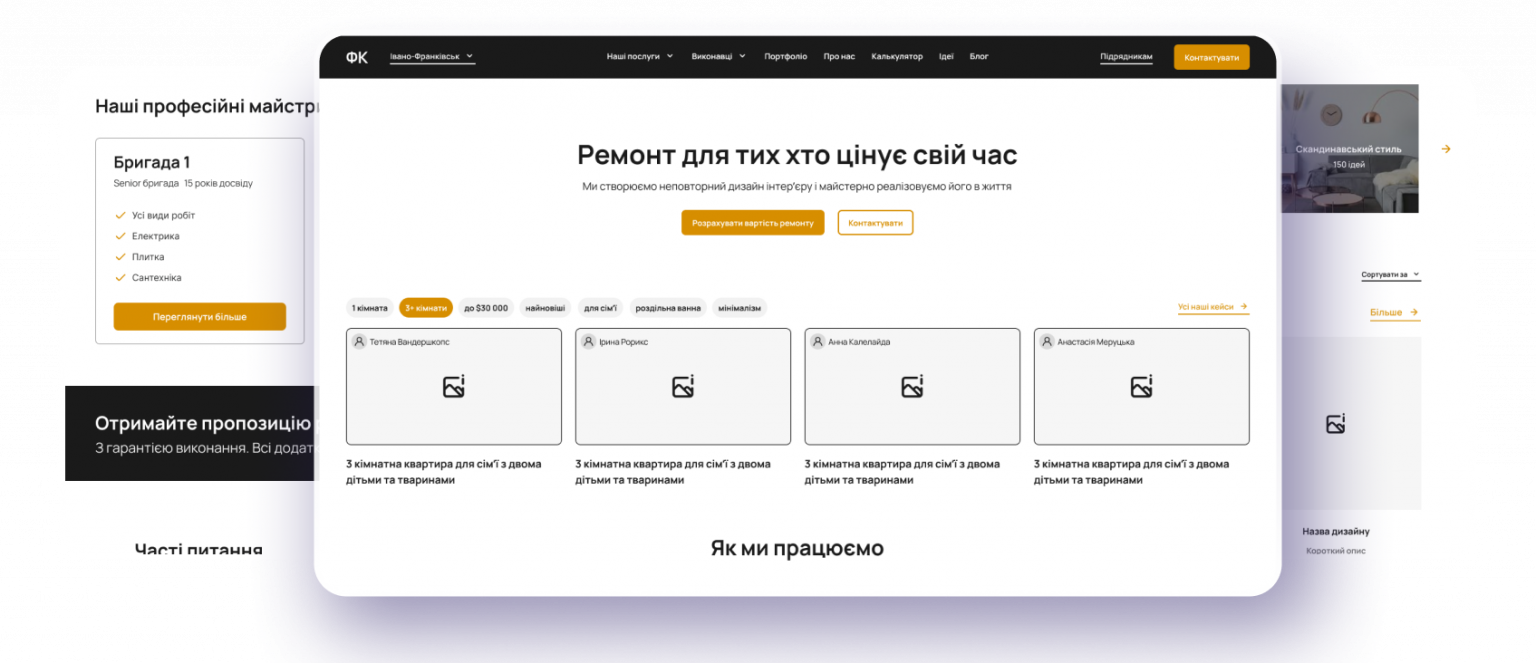
Task: Select the "1 кімната" filter chip
Action: [369, 308]
